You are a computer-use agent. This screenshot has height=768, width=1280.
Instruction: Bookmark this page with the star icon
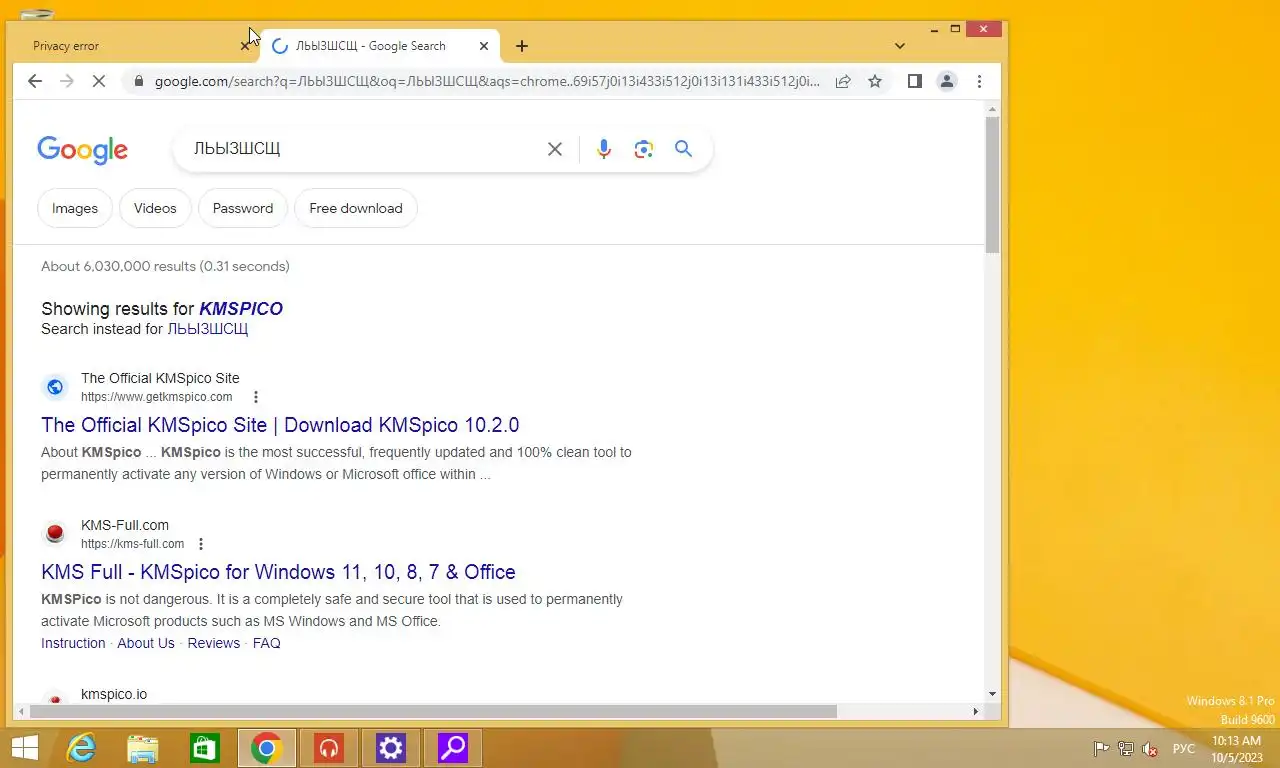[875, 81]
